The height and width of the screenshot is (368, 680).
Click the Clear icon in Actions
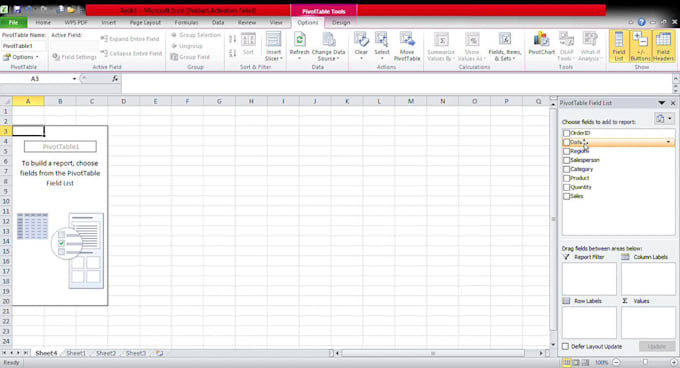(x=361, y=39)
